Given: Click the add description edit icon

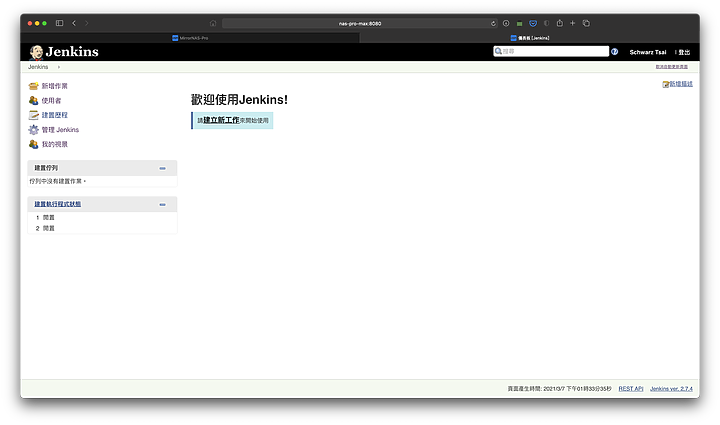Looking at the screenshot, I should click(665, 84).
